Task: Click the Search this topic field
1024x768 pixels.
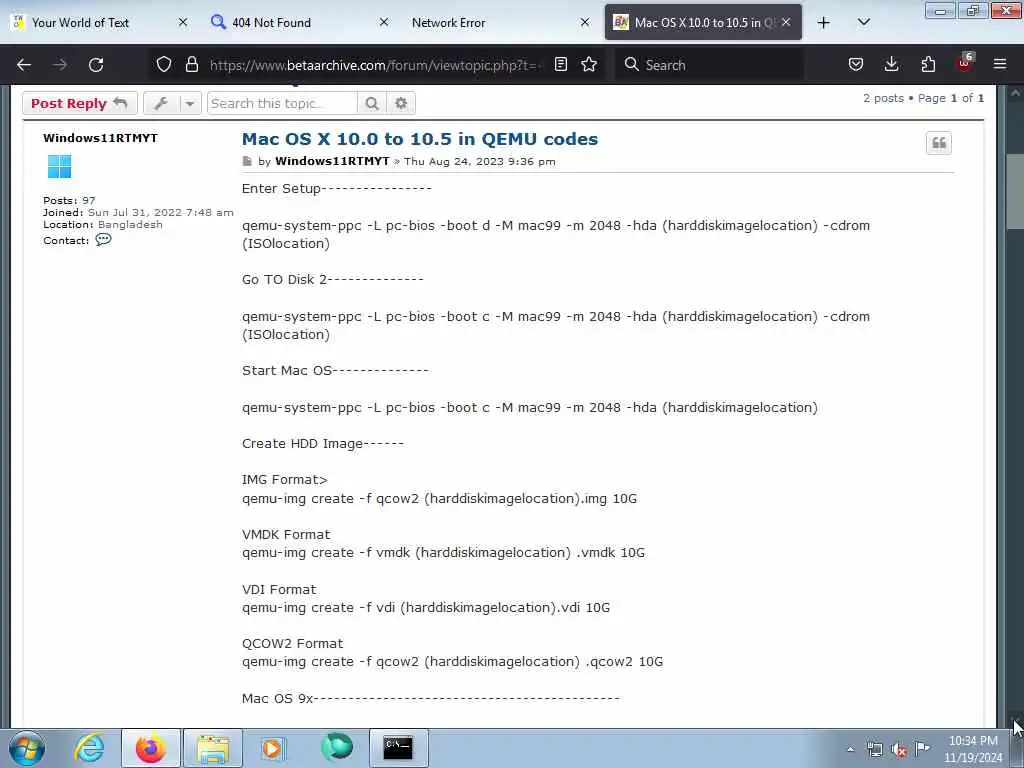Action: (282, 103)
